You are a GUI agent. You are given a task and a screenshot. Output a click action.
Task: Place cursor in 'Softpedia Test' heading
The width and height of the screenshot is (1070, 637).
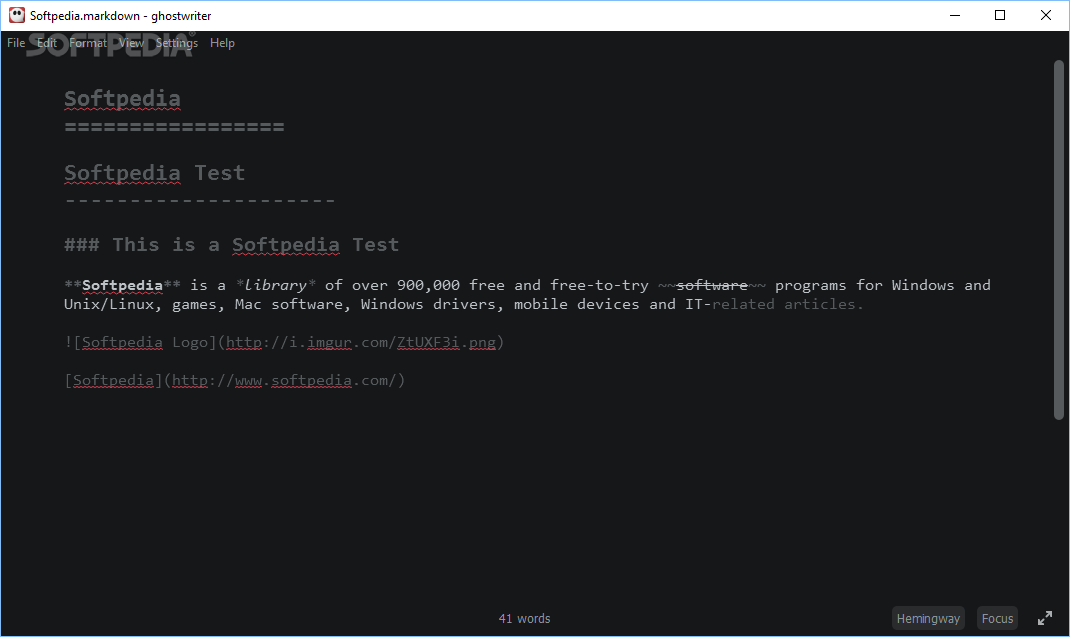(154, 173)
